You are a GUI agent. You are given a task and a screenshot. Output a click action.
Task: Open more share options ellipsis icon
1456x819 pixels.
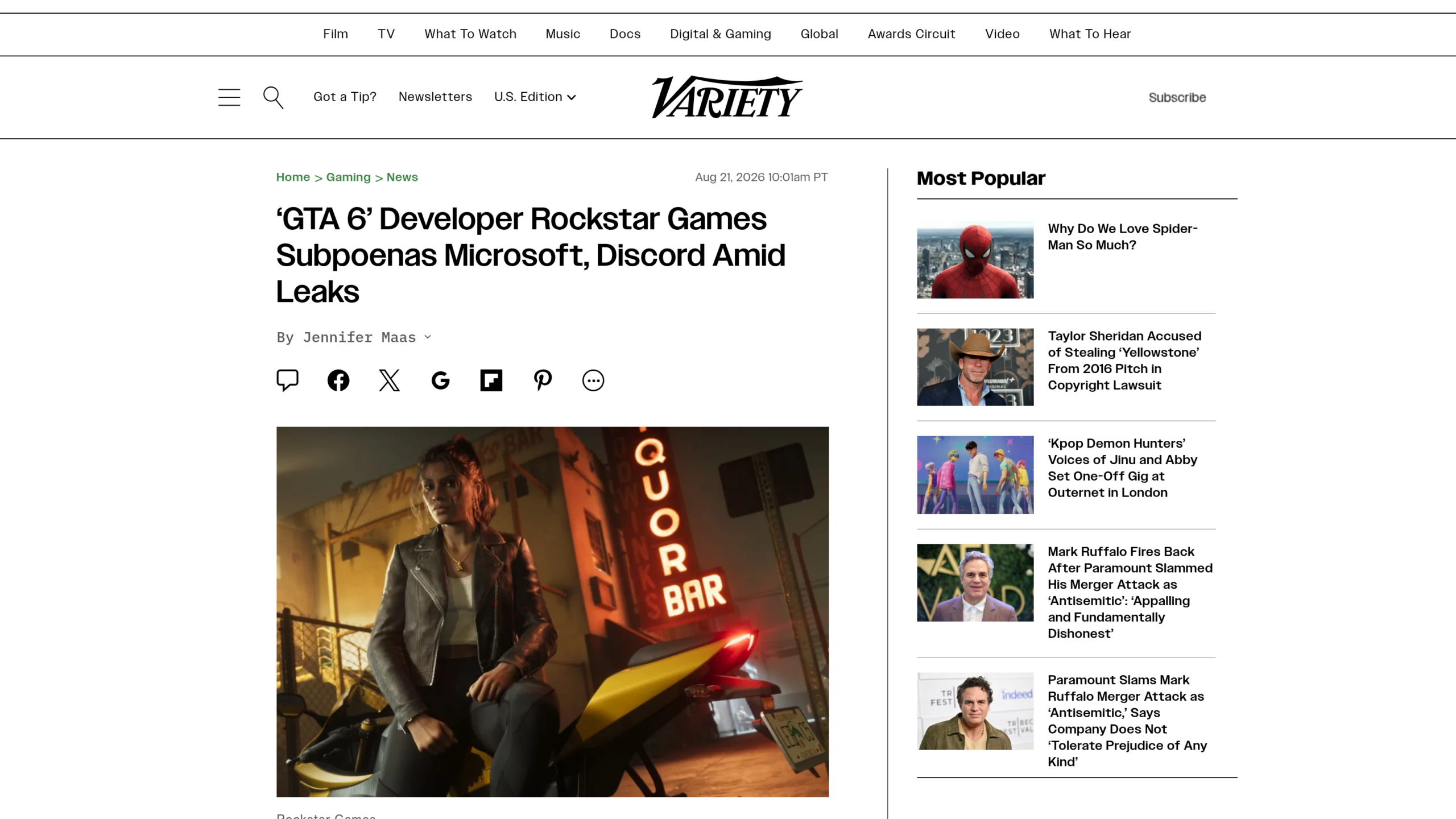click(593, 380)
